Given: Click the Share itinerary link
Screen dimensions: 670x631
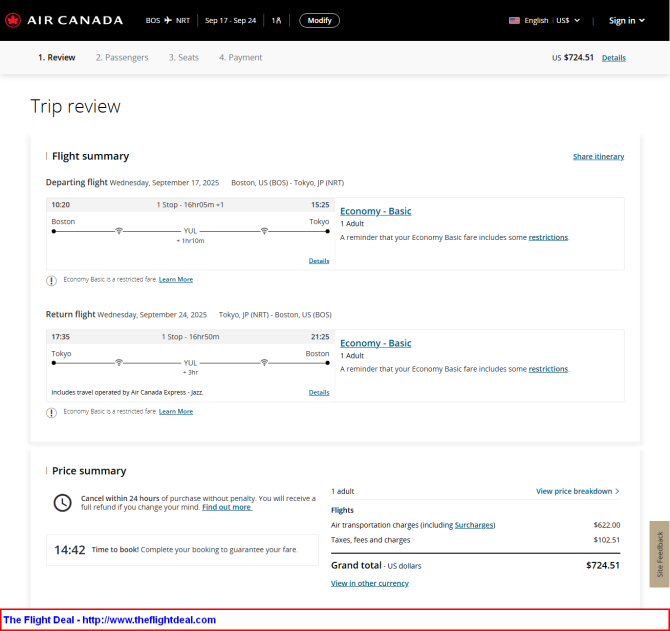Looking at the screenshot, I should pyautogui.click(x=598, y=156).
